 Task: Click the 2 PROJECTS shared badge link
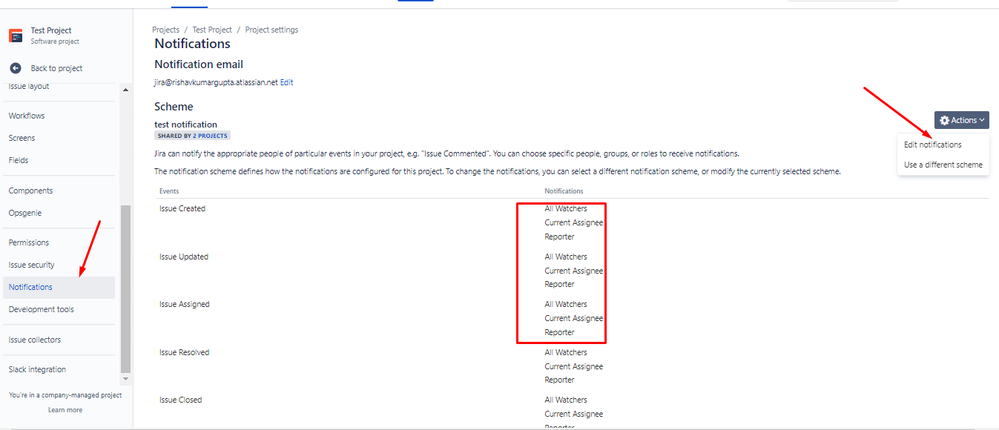click(210, 136)
